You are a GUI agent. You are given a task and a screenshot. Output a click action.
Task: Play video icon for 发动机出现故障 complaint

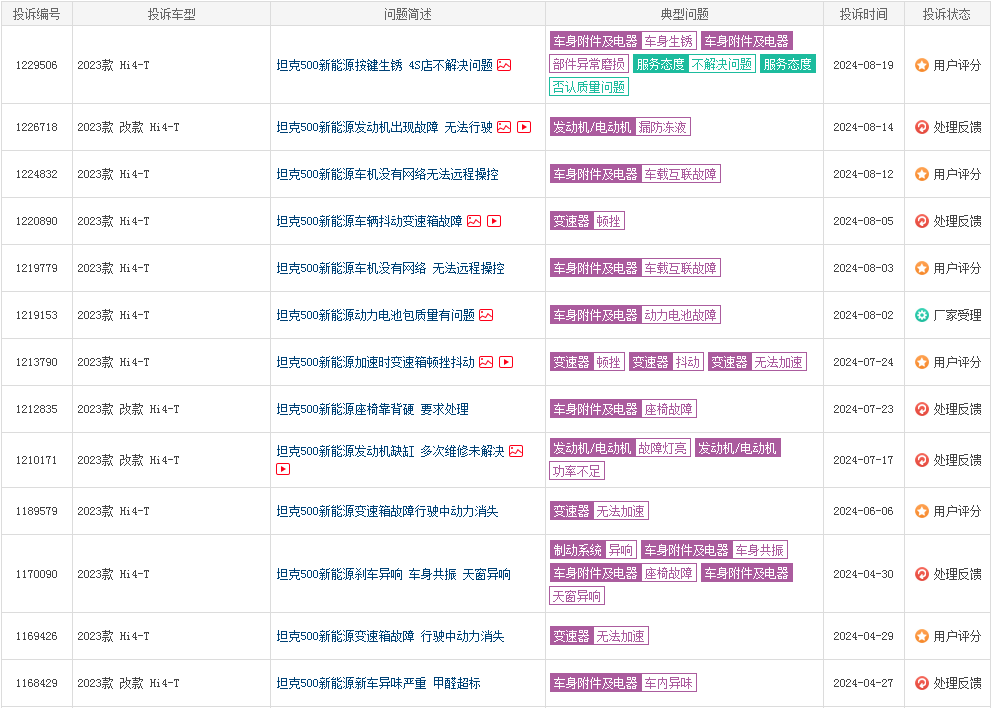[524, 127]
